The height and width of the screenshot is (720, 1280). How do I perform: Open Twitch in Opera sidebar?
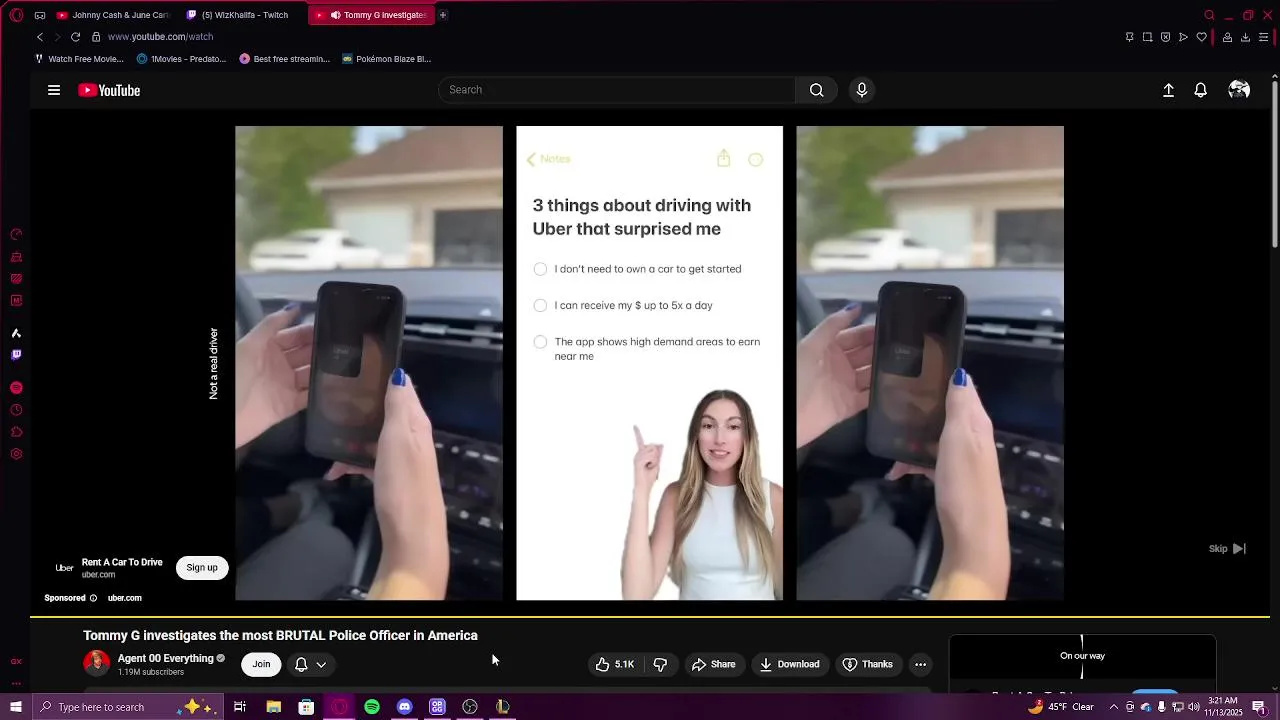16,354
